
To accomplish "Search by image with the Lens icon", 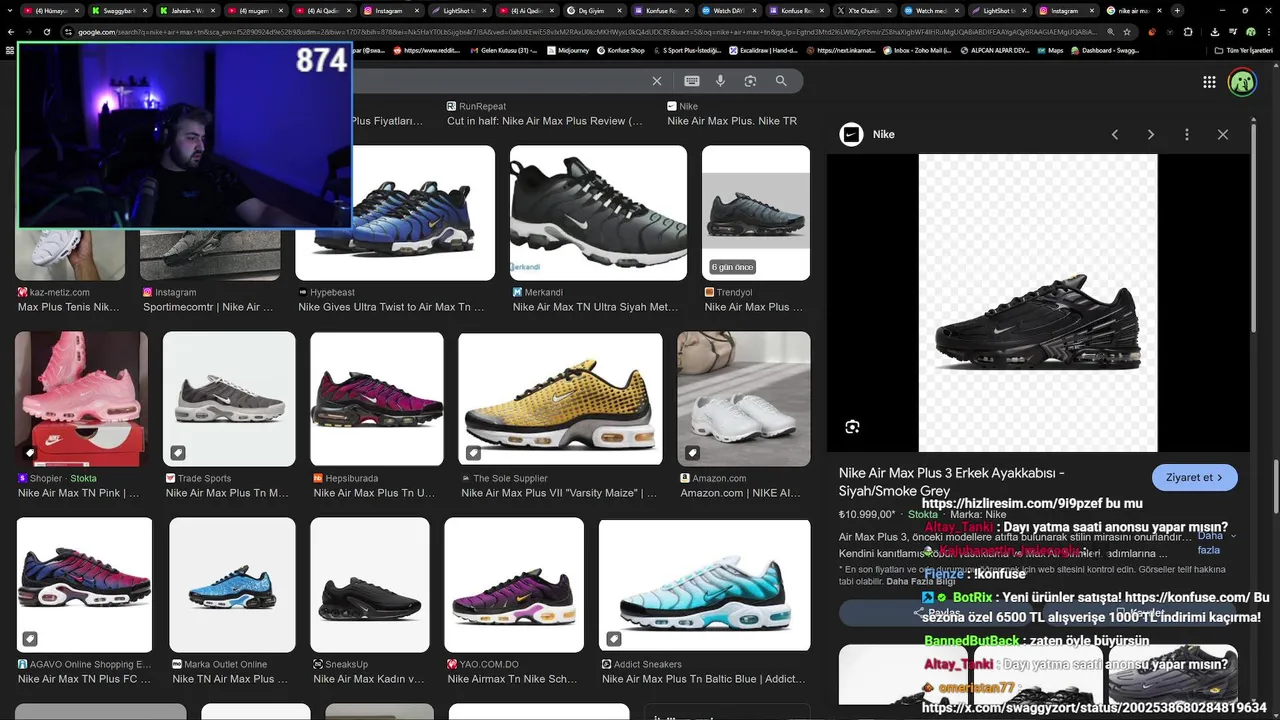I will (750, 81).
